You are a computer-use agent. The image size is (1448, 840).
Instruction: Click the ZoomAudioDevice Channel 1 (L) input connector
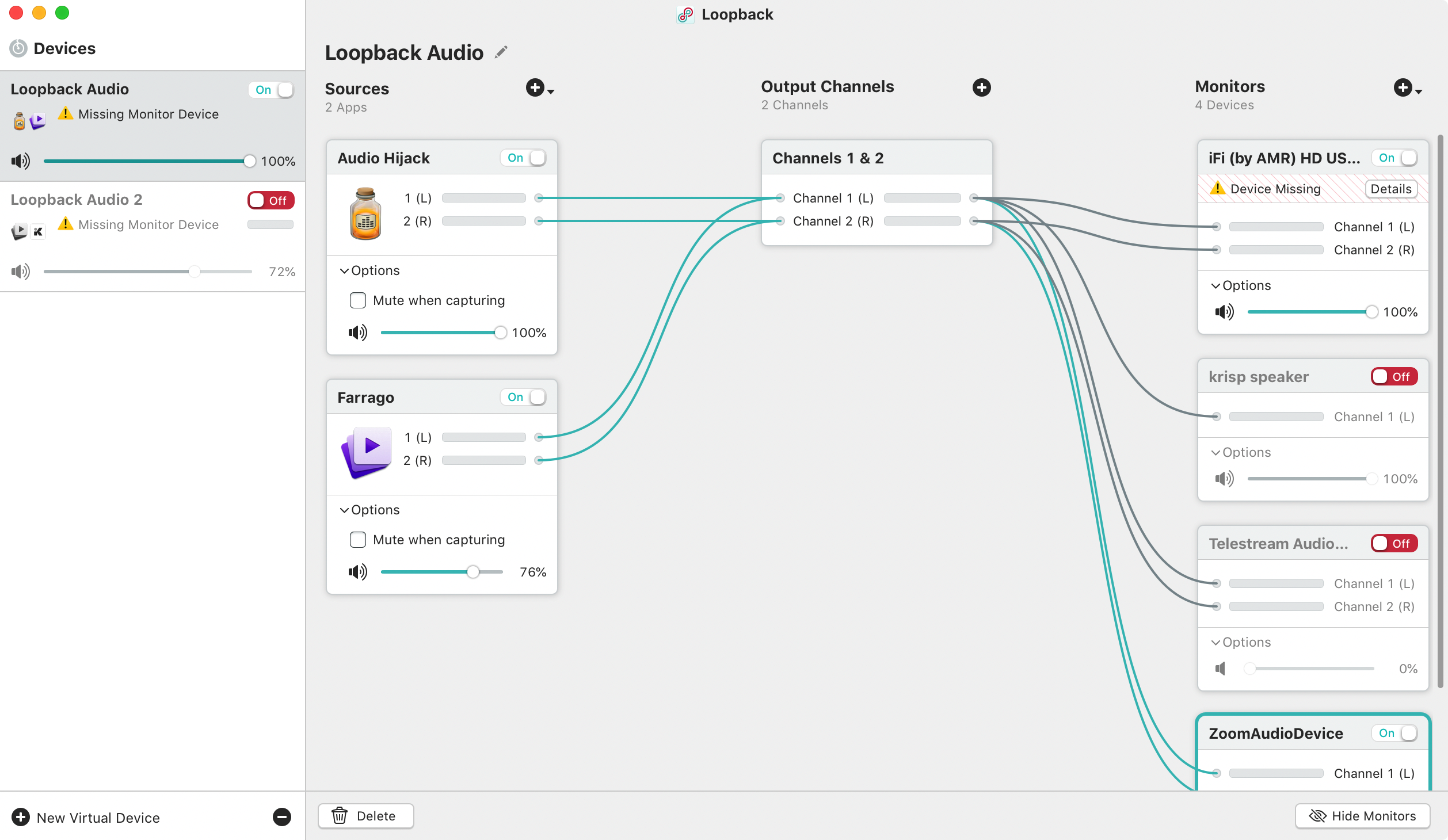pos(1216,773)
